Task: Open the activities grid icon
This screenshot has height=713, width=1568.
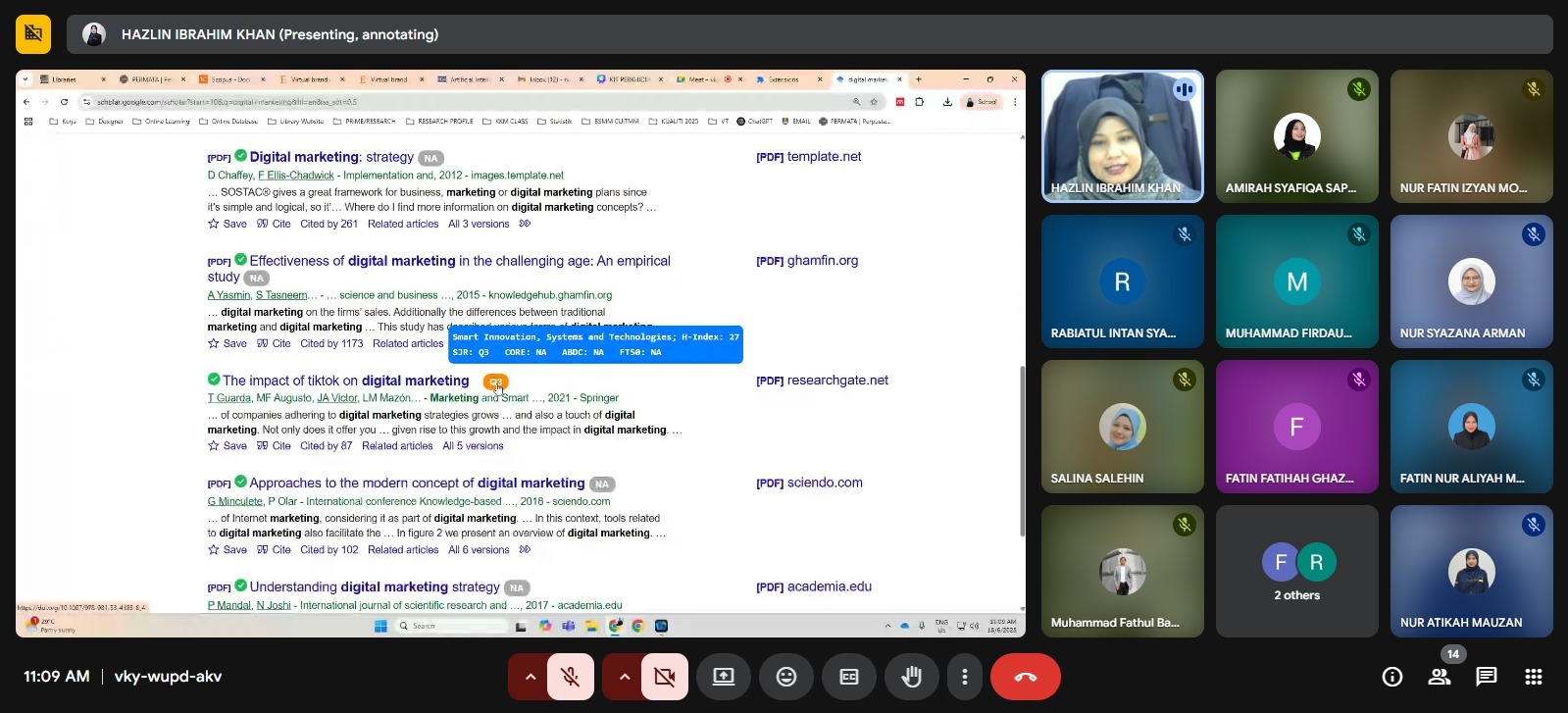Action: [1534, 677]
